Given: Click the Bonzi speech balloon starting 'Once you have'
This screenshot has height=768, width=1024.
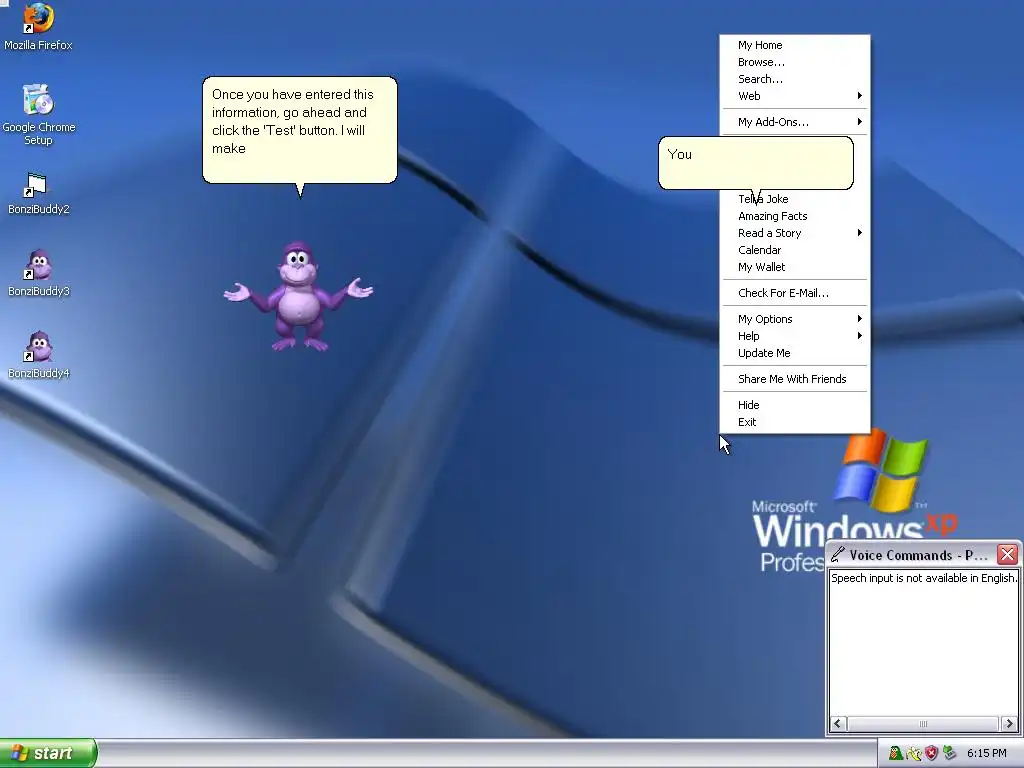Looking at the screenshot, I should [x=300, y=130].
